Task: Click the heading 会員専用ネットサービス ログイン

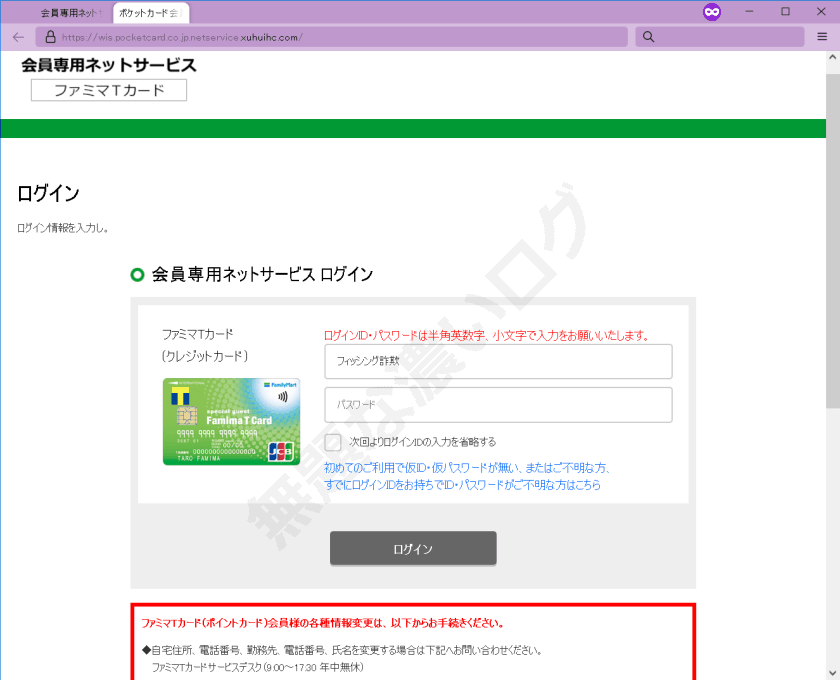Action: click(x=262, y=274)
